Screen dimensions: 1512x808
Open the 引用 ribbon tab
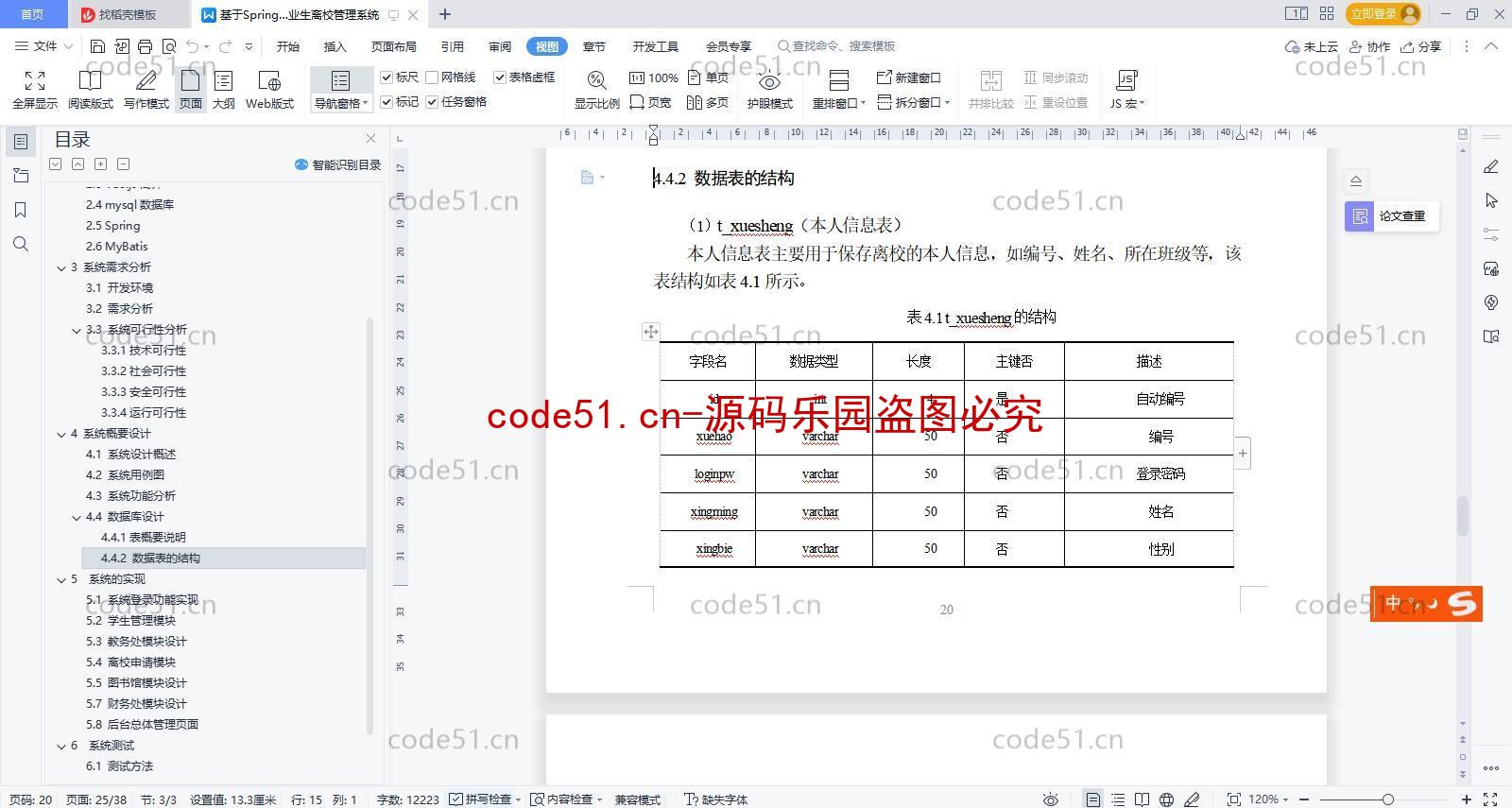pos(452,46)
